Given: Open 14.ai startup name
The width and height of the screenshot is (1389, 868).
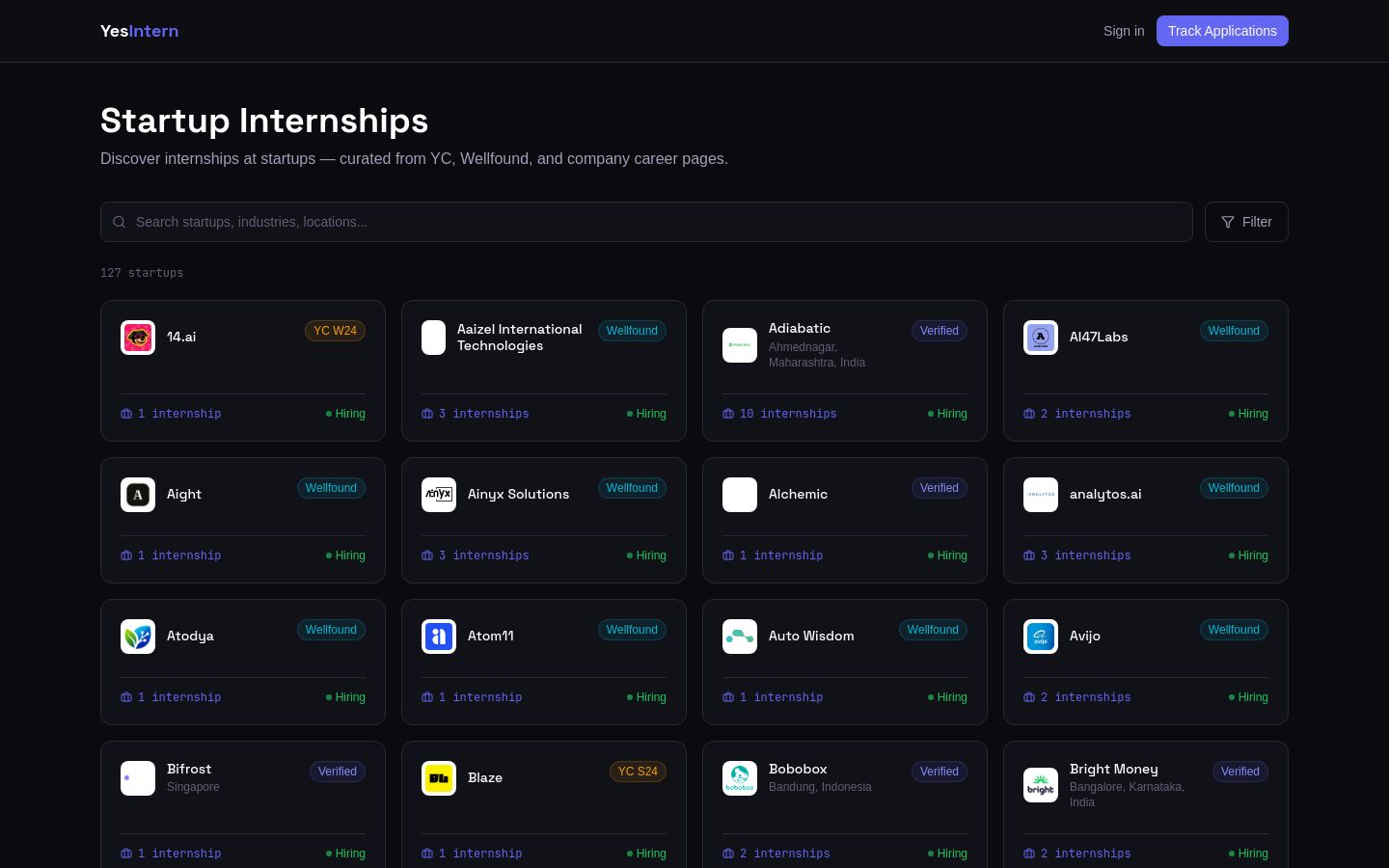Looking at the screenshot, I should [x=181, y=337].
